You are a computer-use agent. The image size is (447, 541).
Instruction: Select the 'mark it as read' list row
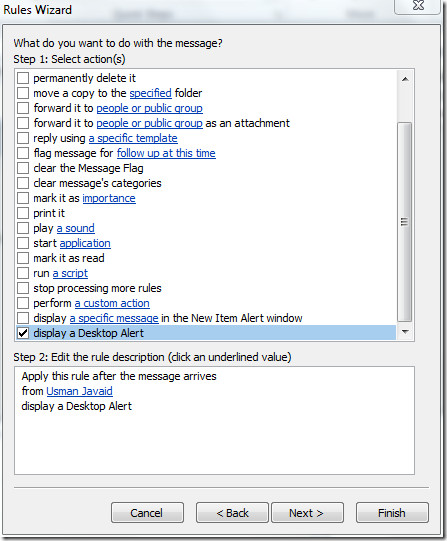tap(206, 258)
